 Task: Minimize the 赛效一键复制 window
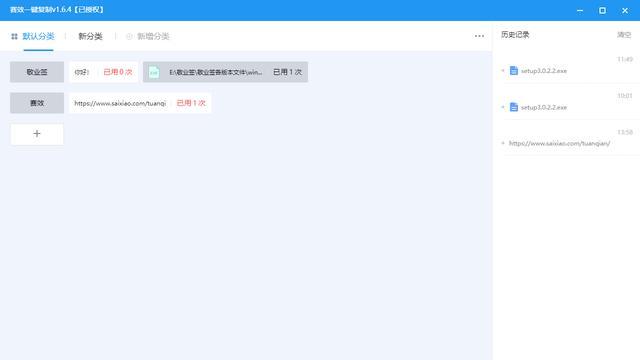point(580,11)
